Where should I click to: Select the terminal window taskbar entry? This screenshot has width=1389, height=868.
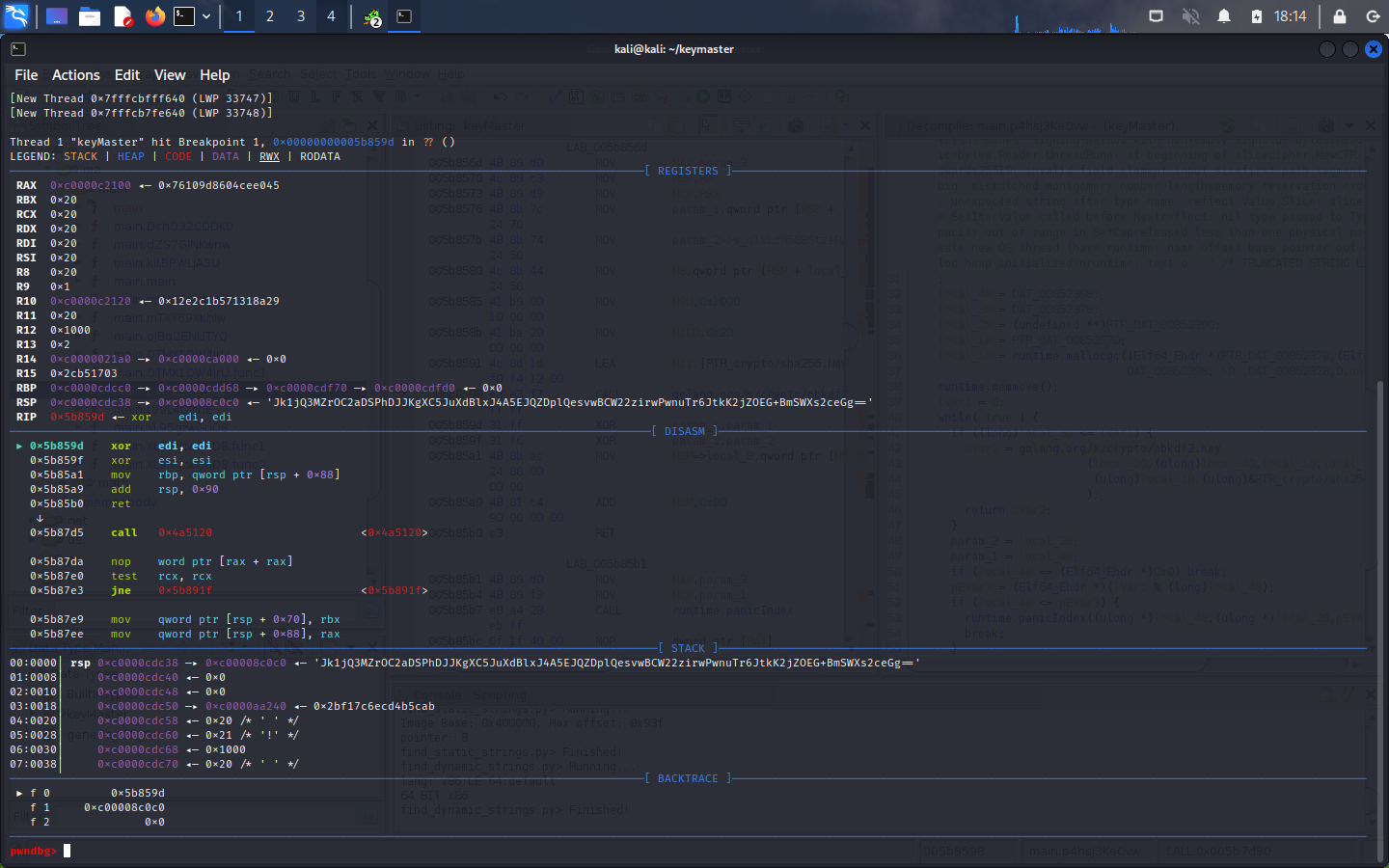405,16
